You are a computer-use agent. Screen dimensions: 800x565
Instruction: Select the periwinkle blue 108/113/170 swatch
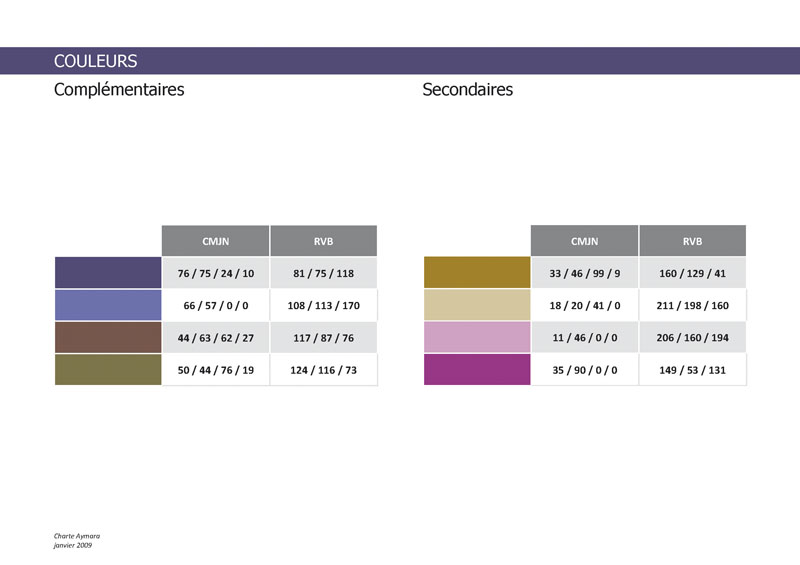(108, 305)
